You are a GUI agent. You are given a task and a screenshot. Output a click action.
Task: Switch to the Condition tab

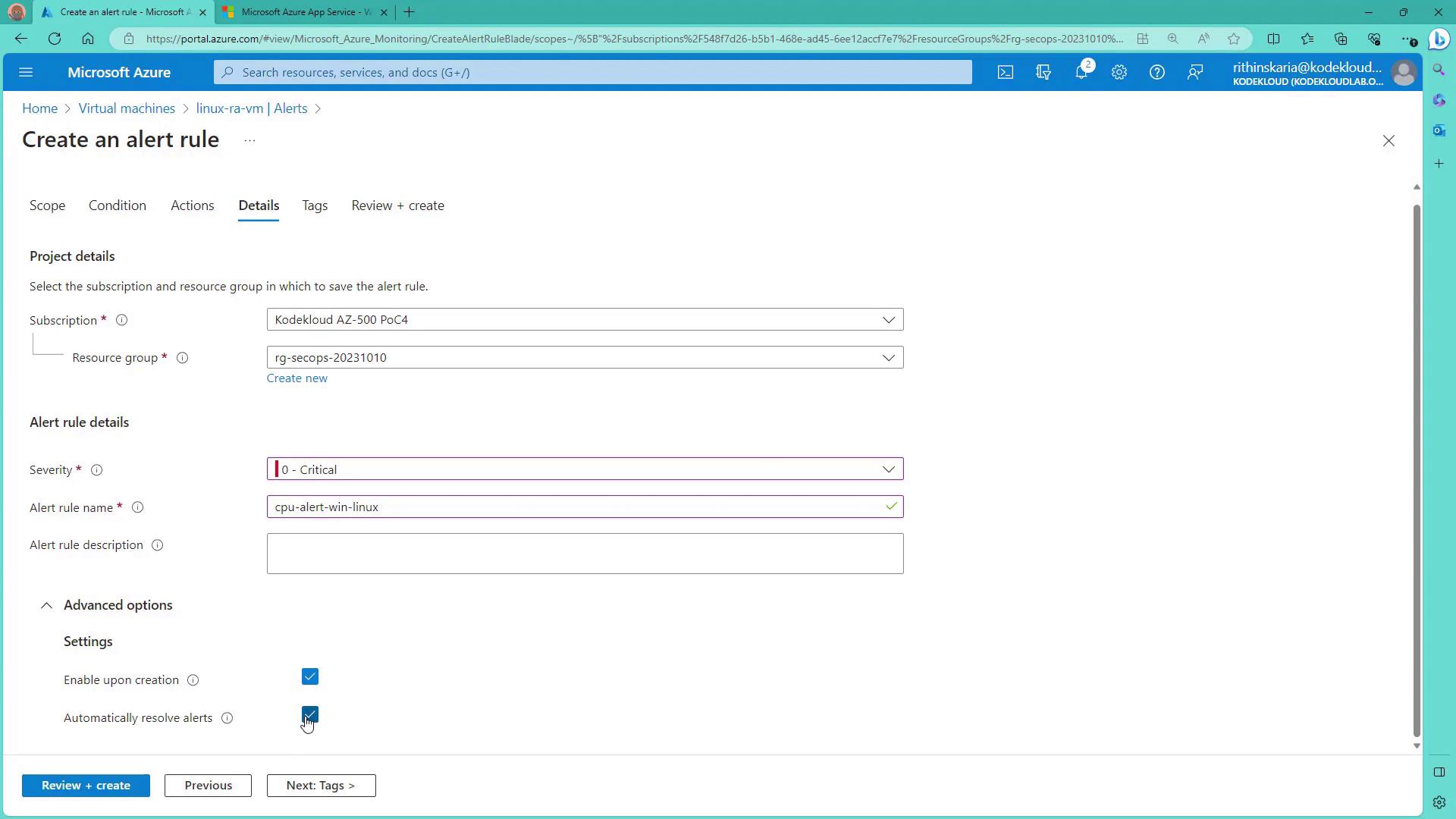tap(118, 206)
